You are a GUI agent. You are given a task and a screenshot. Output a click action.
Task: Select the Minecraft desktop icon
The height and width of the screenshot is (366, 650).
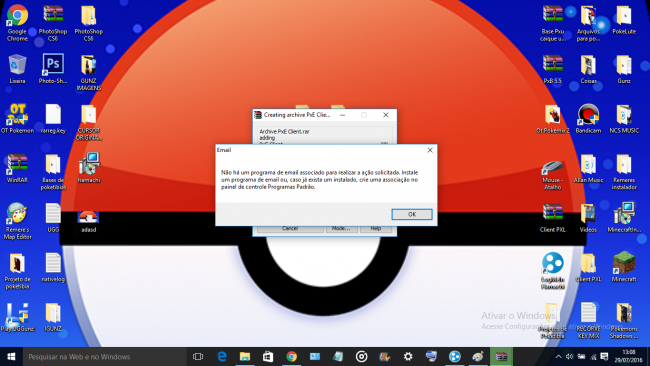tap(624, 267)
